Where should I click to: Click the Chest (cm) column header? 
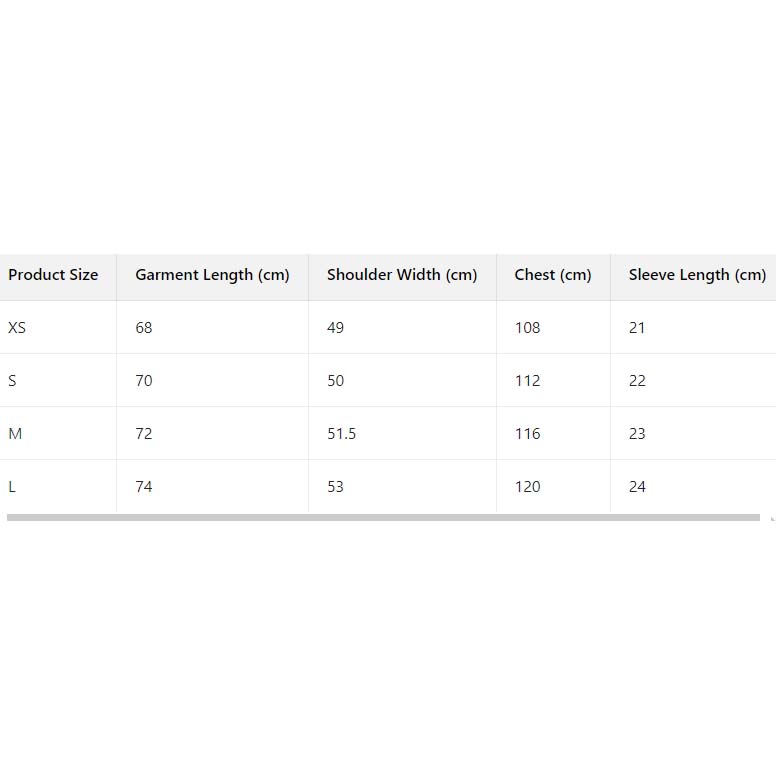[x=553, y=275]
